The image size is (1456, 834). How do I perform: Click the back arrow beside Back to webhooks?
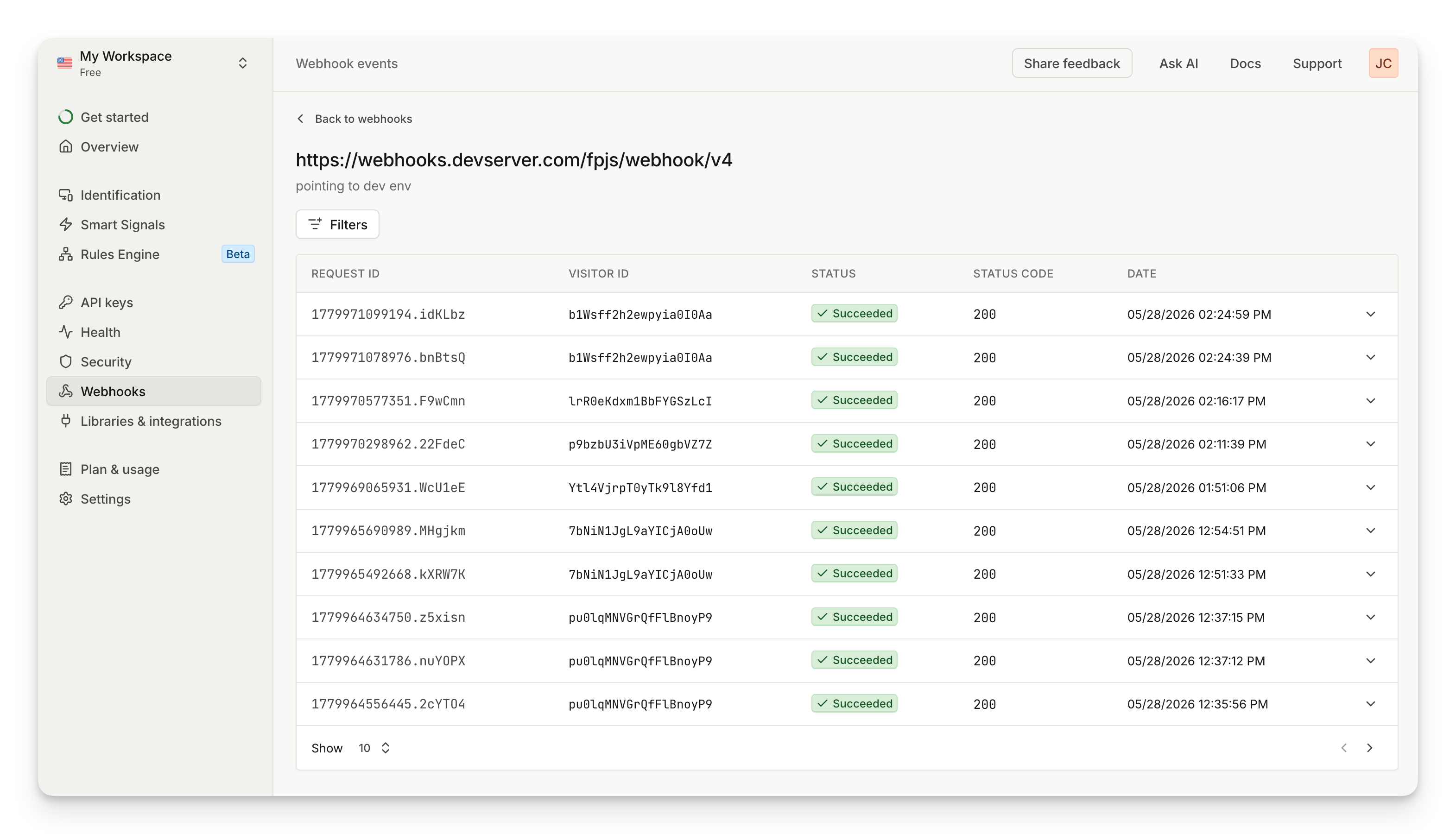pyautogui.click(x=301, y=119)
